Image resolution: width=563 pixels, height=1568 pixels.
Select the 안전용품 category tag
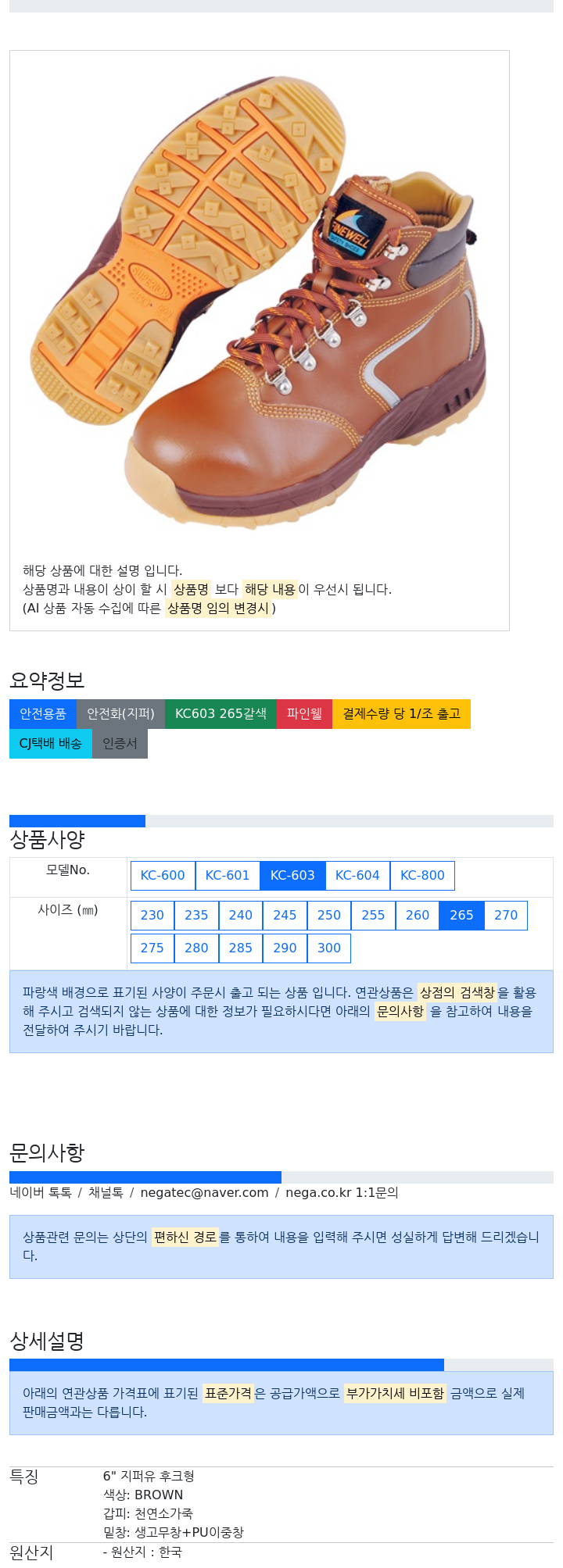43,714
